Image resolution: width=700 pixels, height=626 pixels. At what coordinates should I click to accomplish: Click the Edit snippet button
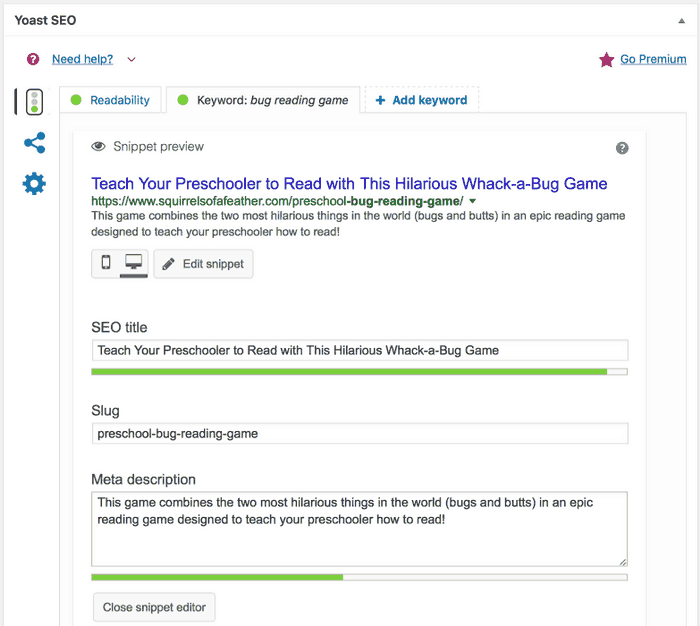(x=204, y=264)
